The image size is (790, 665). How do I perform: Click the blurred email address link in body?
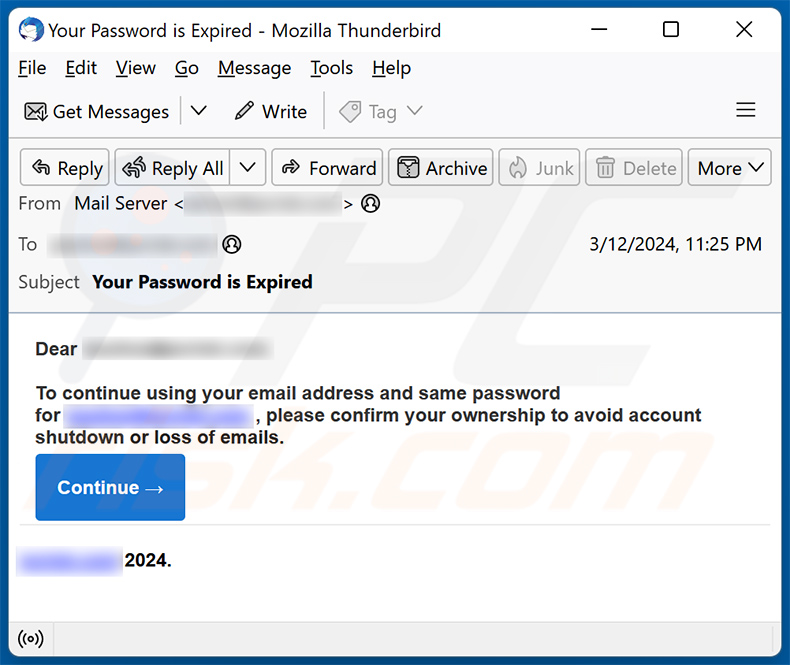click(x=158, y=416)
